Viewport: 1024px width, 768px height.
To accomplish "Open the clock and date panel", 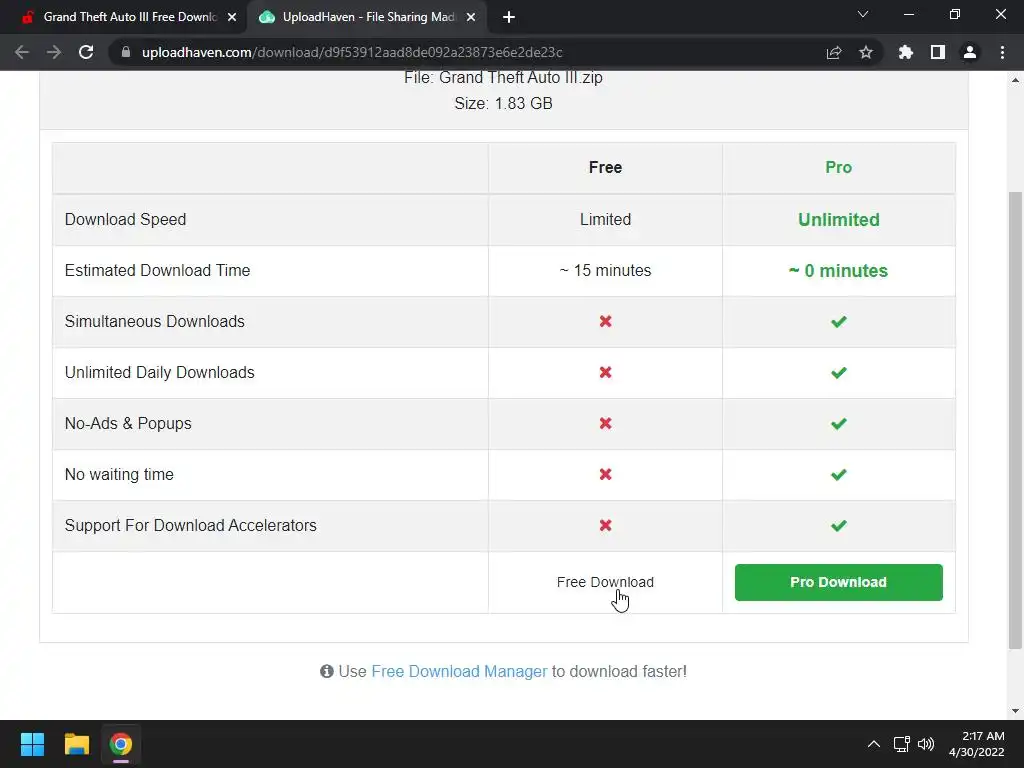I will pyautogui.click(x=976, y=744).
